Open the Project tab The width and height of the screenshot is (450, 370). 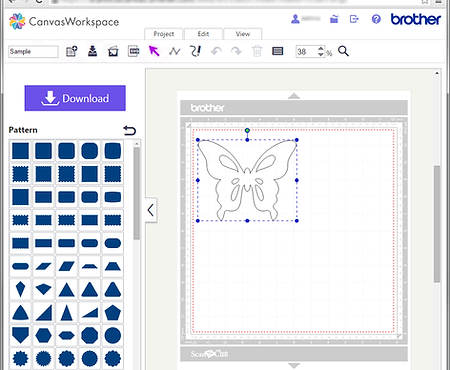pos(164,34)
